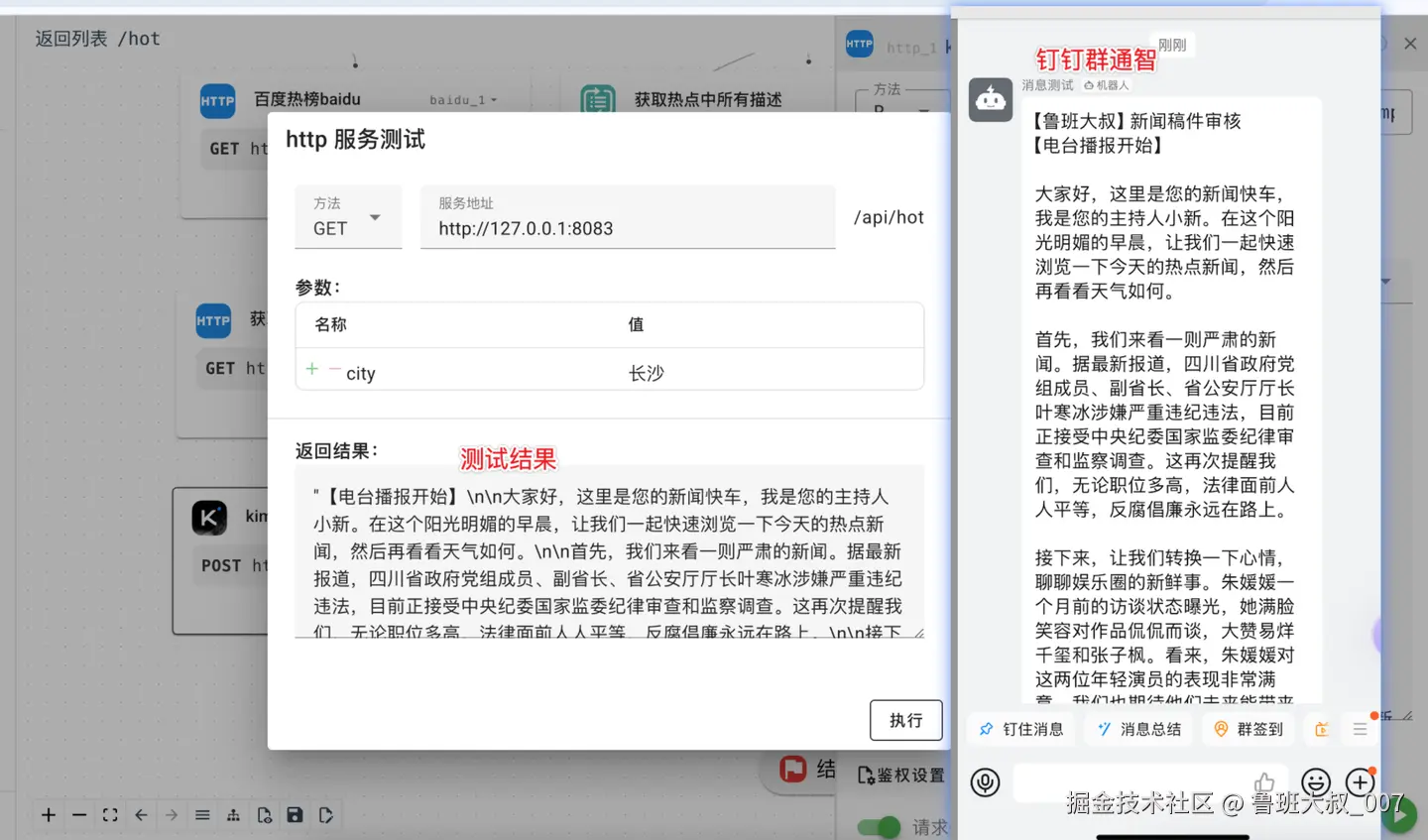
Task: Open the baidu_1 node dropdown
Action: [463, 100]
